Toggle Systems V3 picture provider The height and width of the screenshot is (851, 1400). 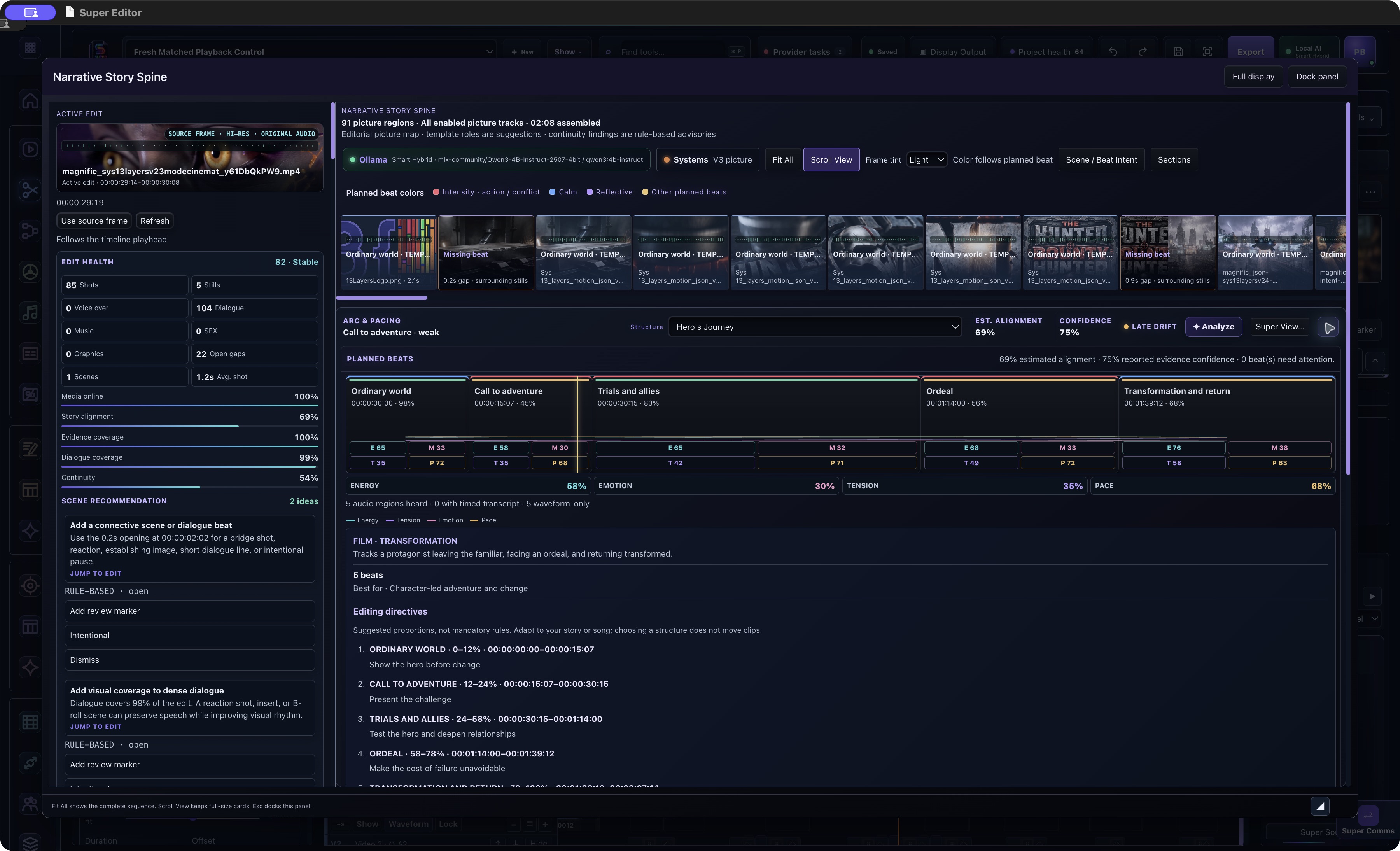[x=707, y=159]
